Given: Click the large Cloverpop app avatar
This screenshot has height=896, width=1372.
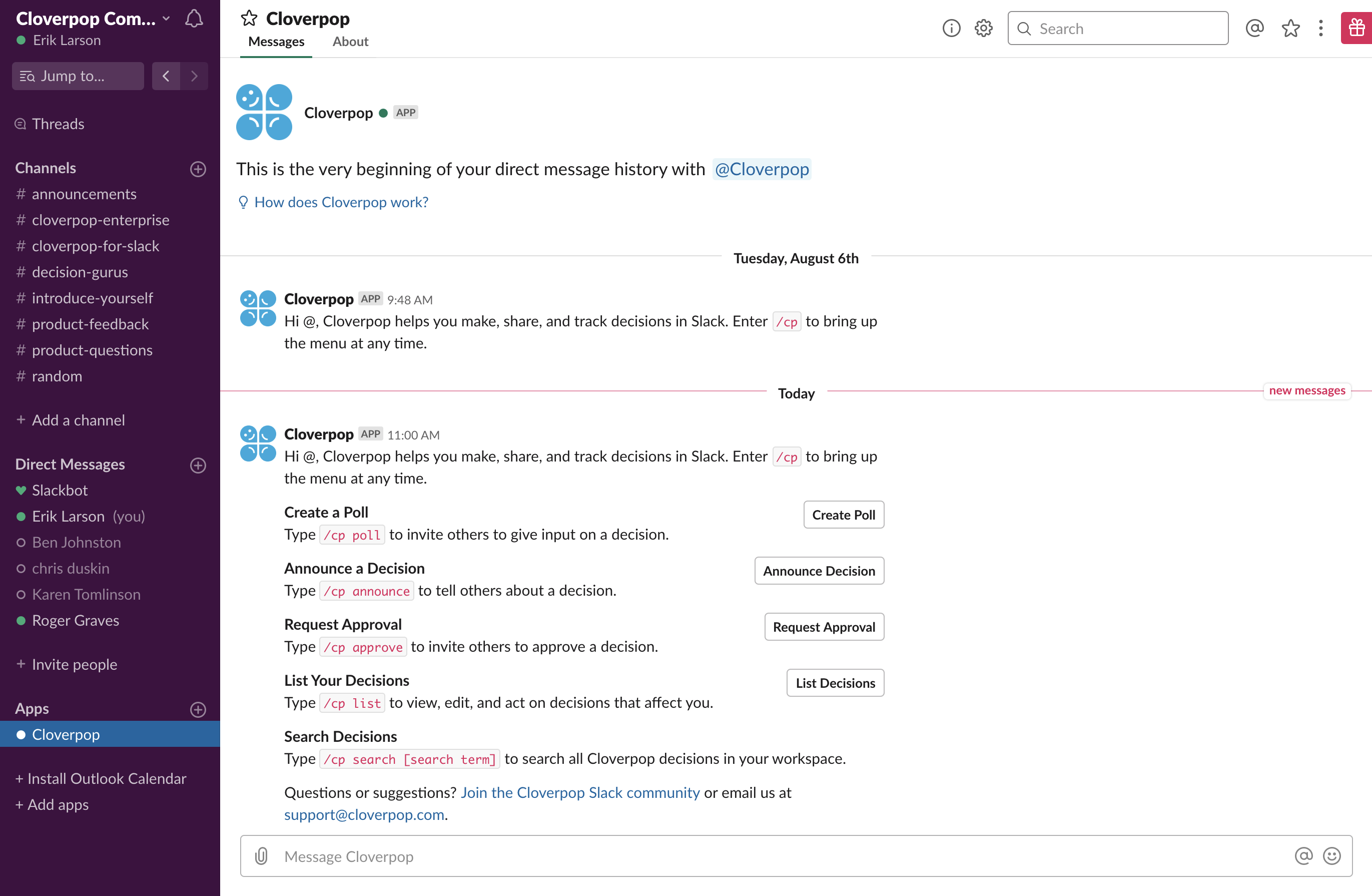Looking at the screenshot, I should 264,113.
